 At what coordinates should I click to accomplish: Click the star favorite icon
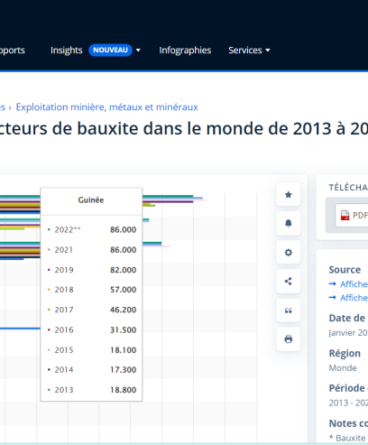tap(288, 195)
